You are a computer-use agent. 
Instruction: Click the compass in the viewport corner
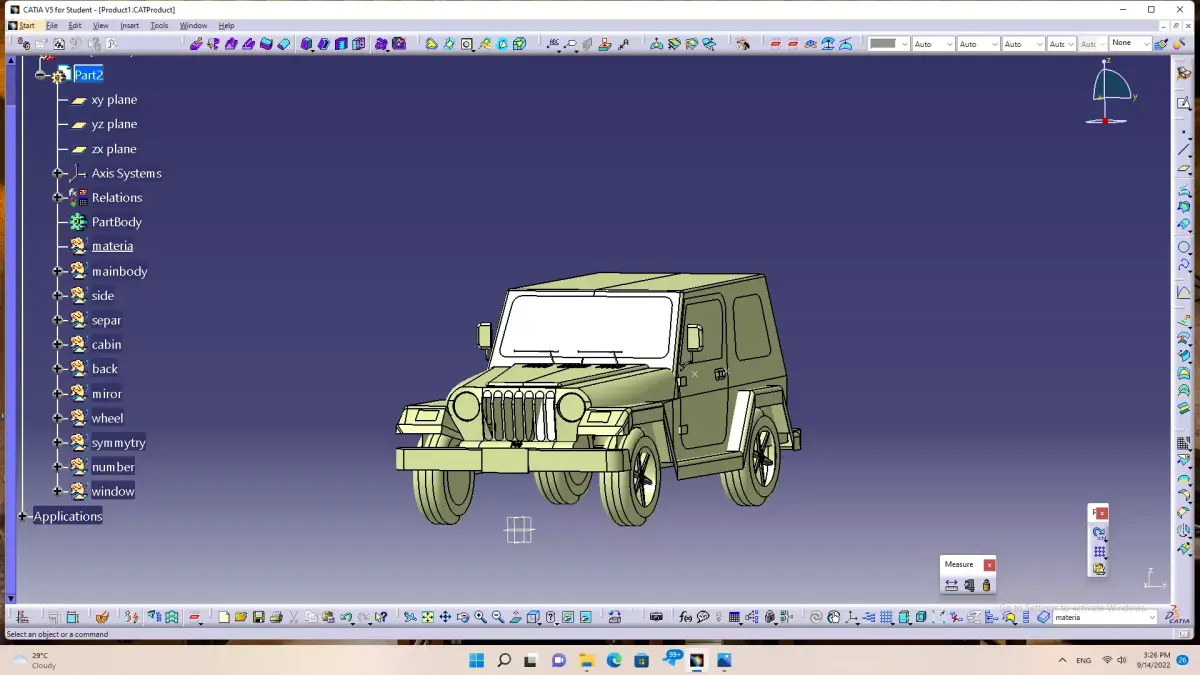click(1109, 92)
